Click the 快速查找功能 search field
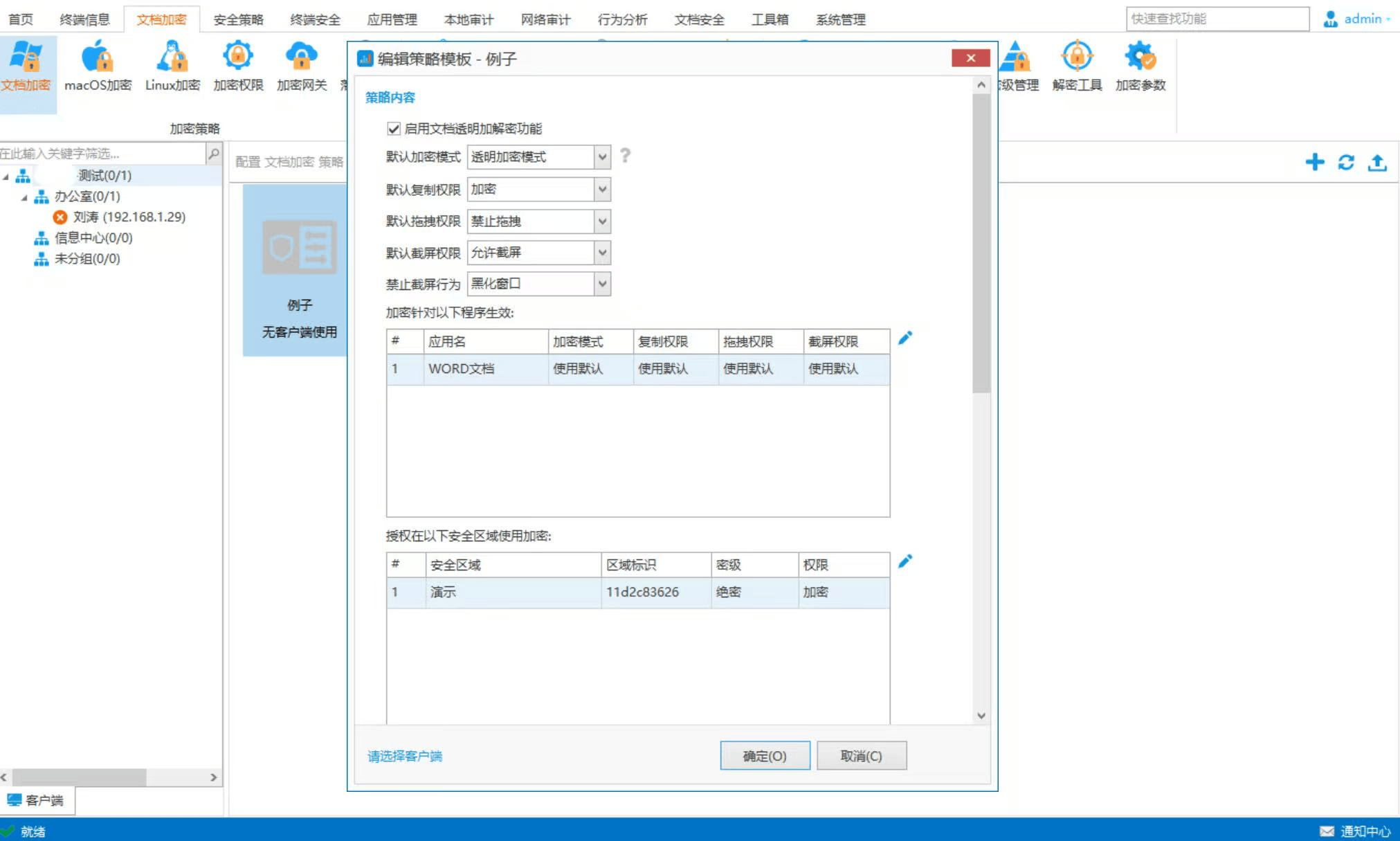Screen dimensions: 1400x841 click(1217, 19)
